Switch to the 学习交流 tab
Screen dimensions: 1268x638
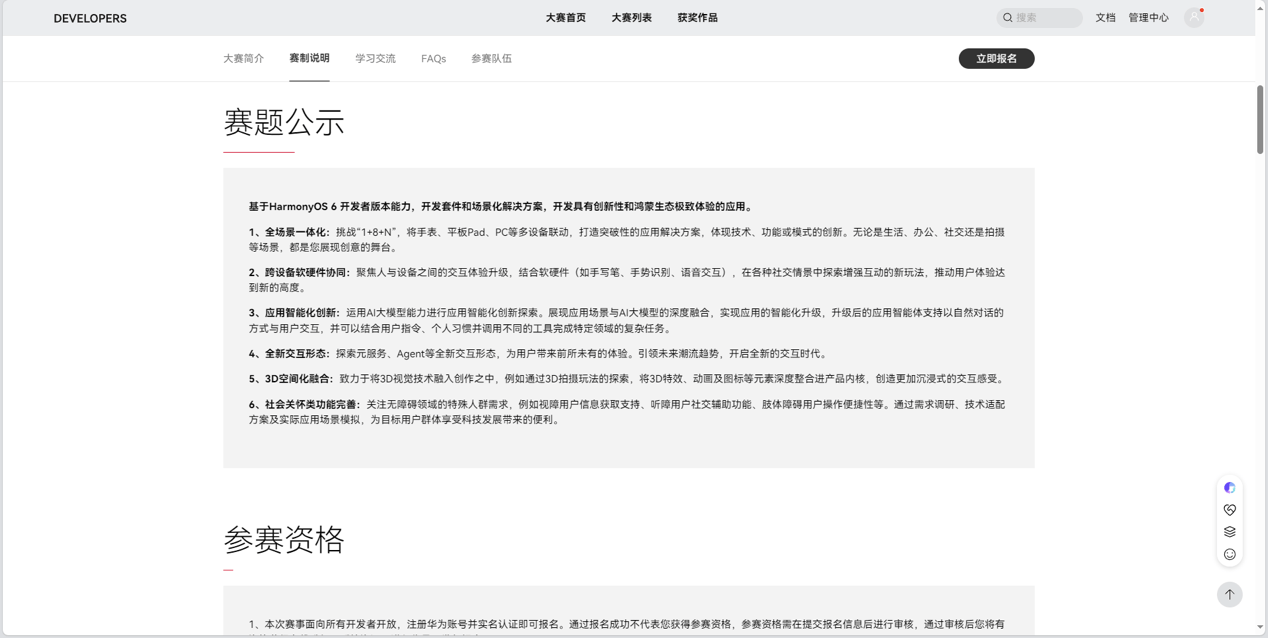(375, 59)
